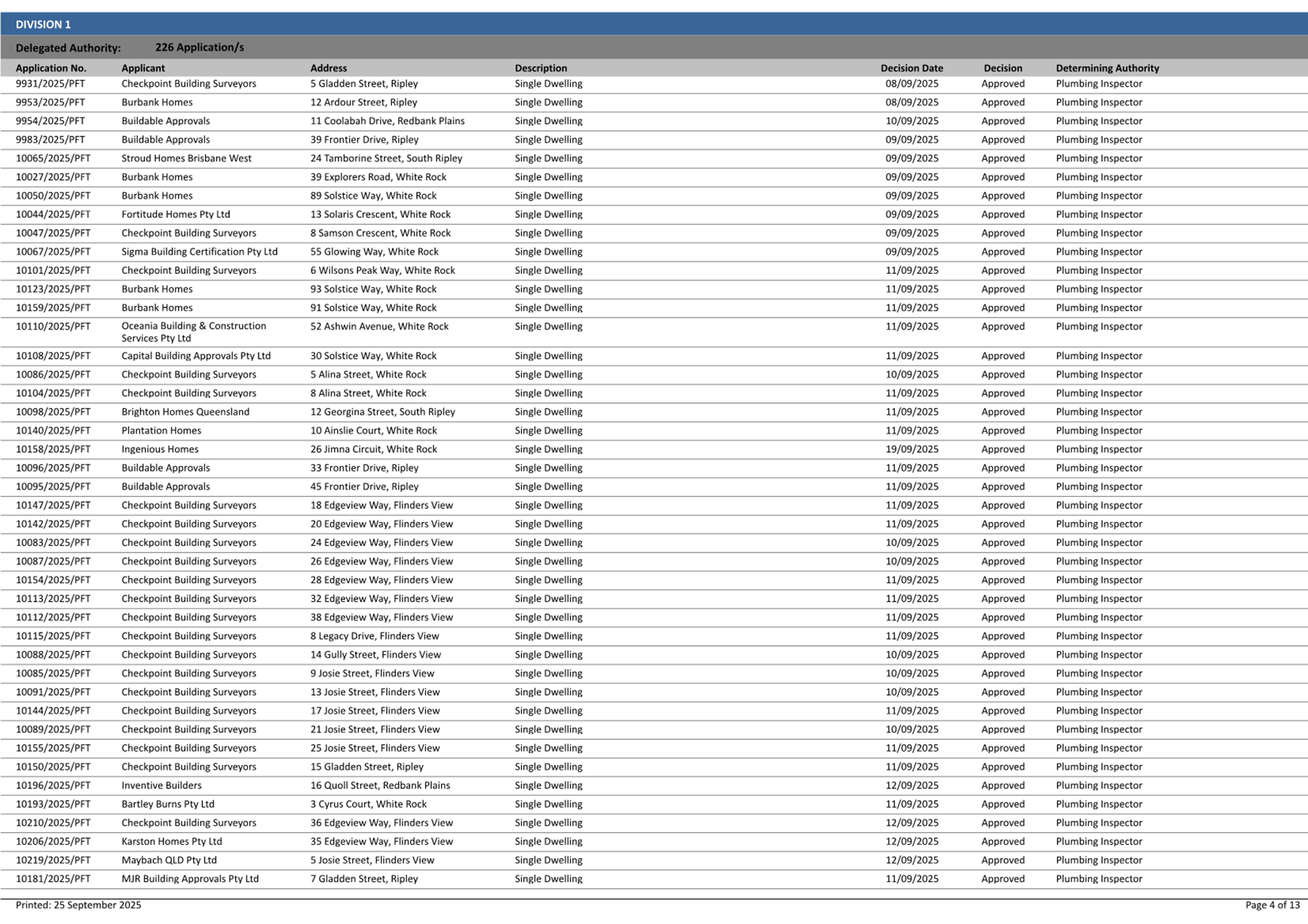The height and width of the screenshot is (924, 1308).
Task: Select application number 9953/2025/PFT
Action: [51, 102]
